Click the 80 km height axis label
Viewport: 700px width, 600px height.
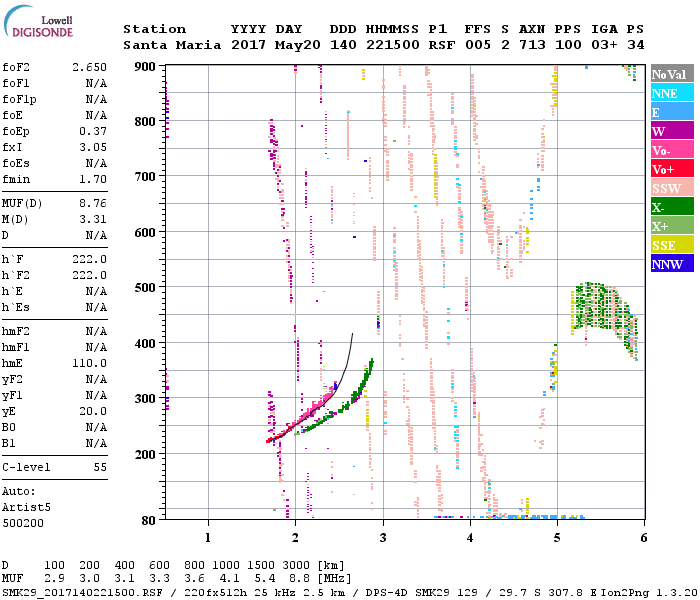pos(149,520)
